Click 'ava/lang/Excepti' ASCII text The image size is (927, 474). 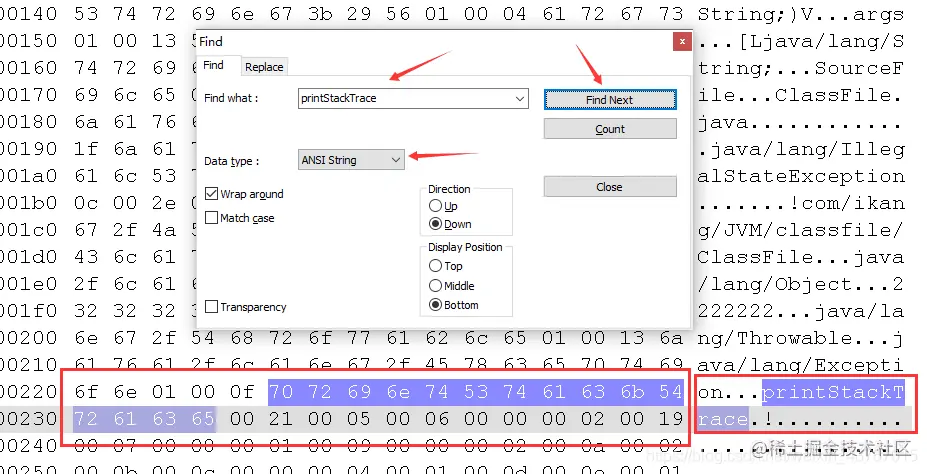[801, 365]
